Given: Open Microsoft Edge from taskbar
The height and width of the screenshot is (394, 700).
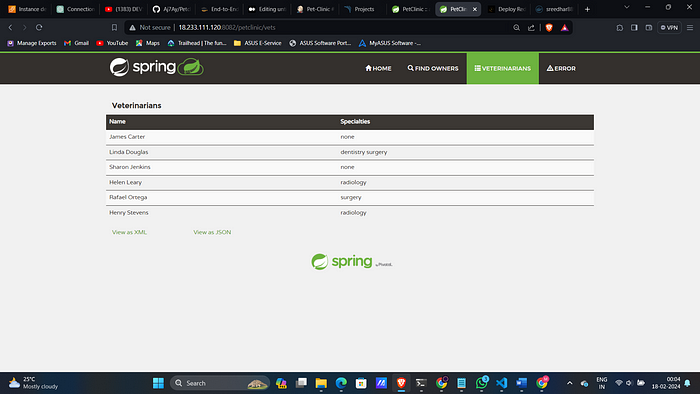Looking at the screenshot, I should [x=341, y=383].
